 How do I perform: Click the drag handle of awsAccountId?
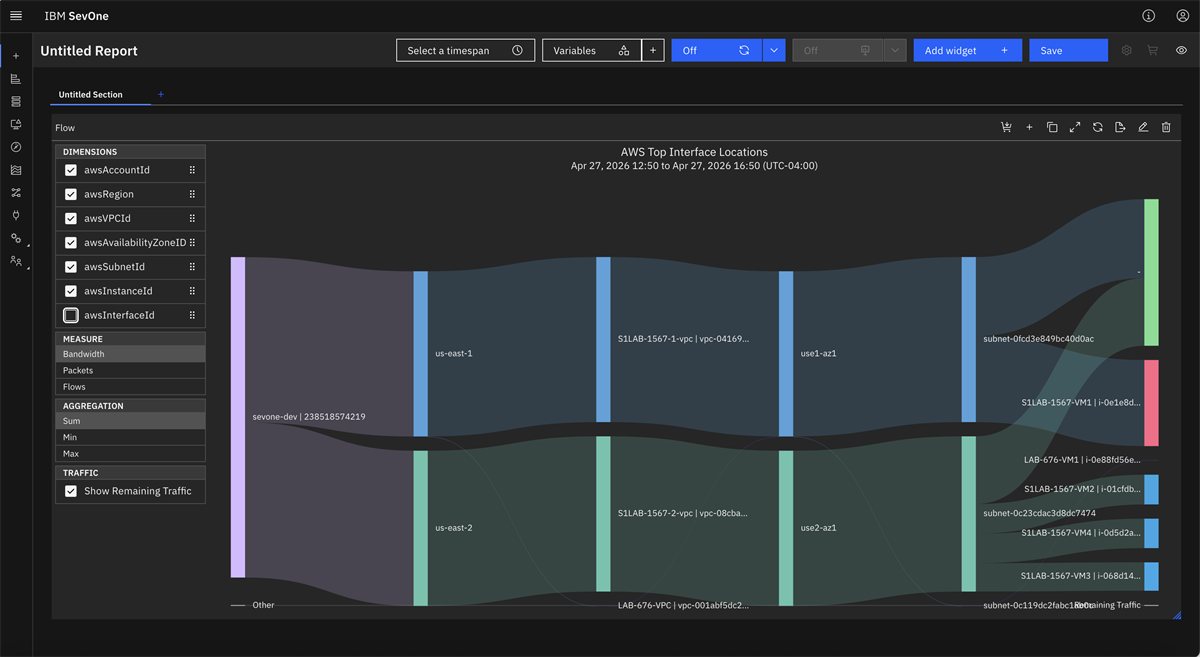[x=192, y=170]
